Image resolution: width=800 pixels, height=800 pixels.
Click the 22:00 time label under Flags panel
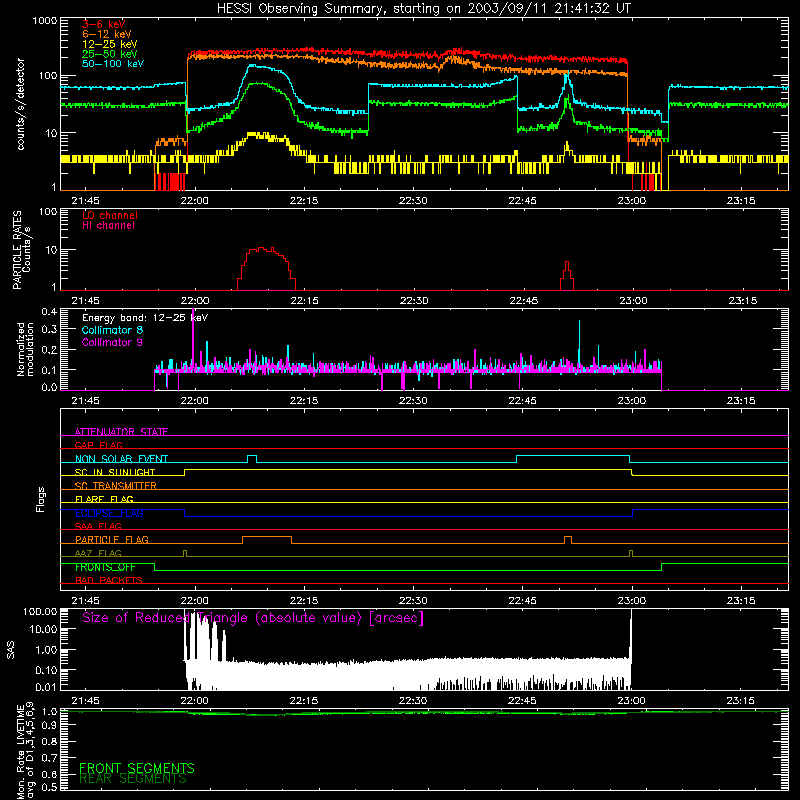[194, 601]
